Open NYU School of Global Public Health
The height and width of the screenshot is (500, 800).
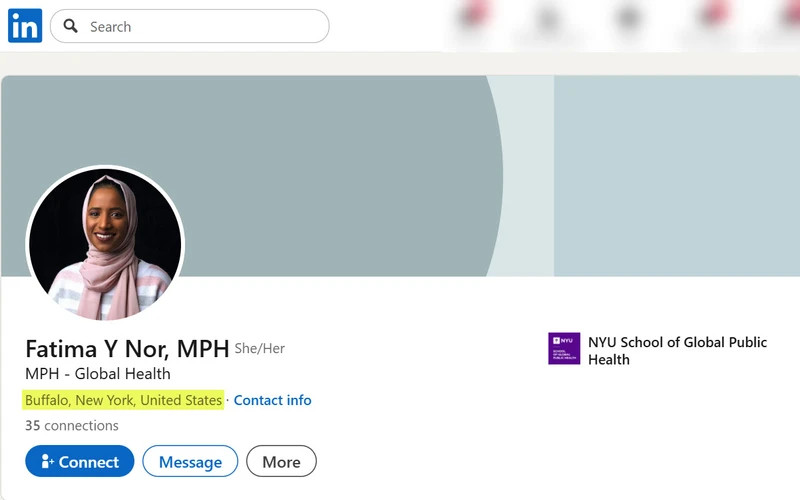(x=677, y=351)
